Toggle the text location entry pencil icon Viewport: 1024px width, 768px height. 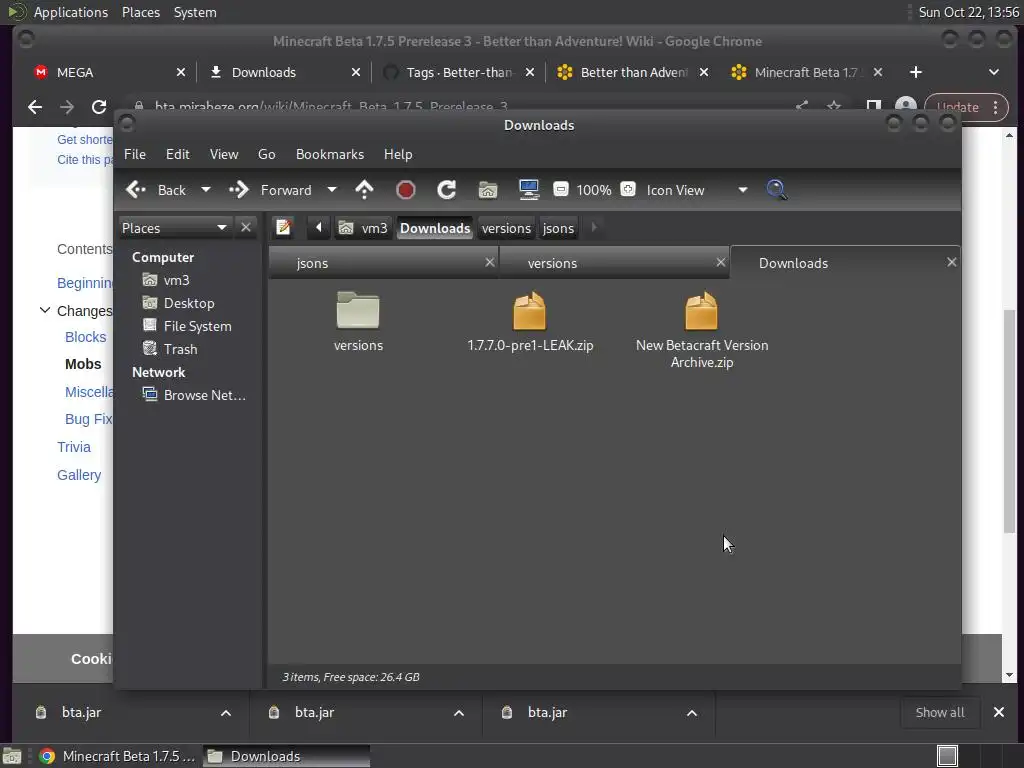point(283,227)
